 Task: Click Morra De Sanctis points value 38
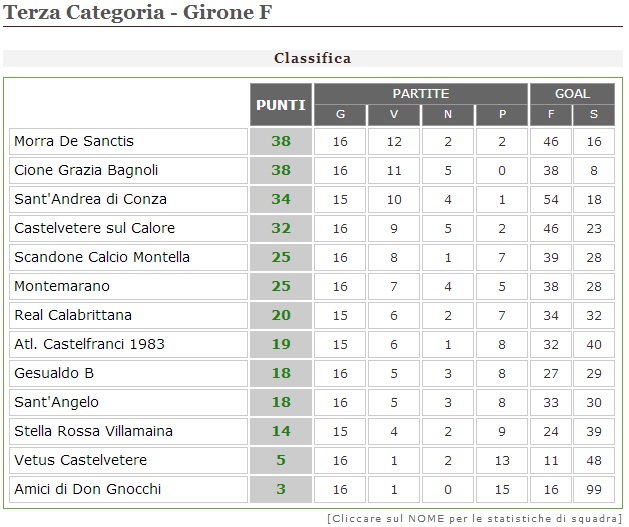point(281,141)
